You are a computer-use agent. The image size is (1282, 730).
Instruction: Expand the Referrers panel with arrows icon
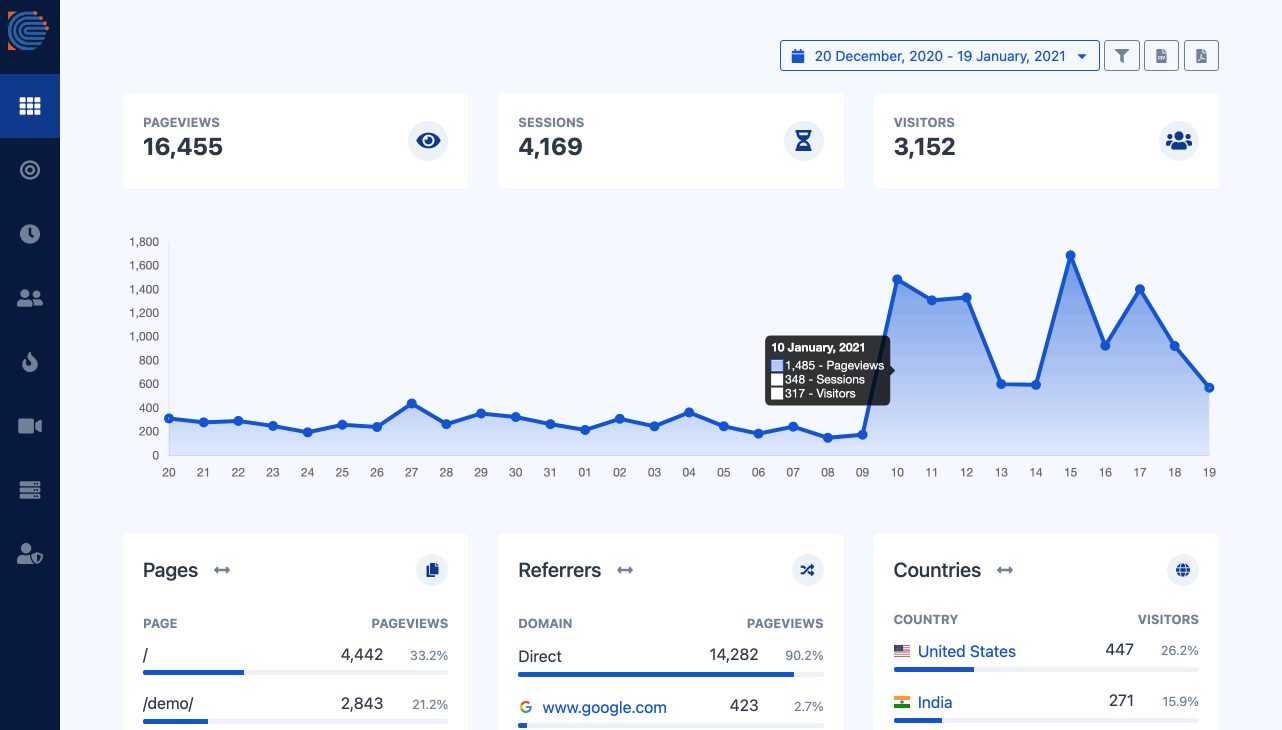(x=625, y=570)
